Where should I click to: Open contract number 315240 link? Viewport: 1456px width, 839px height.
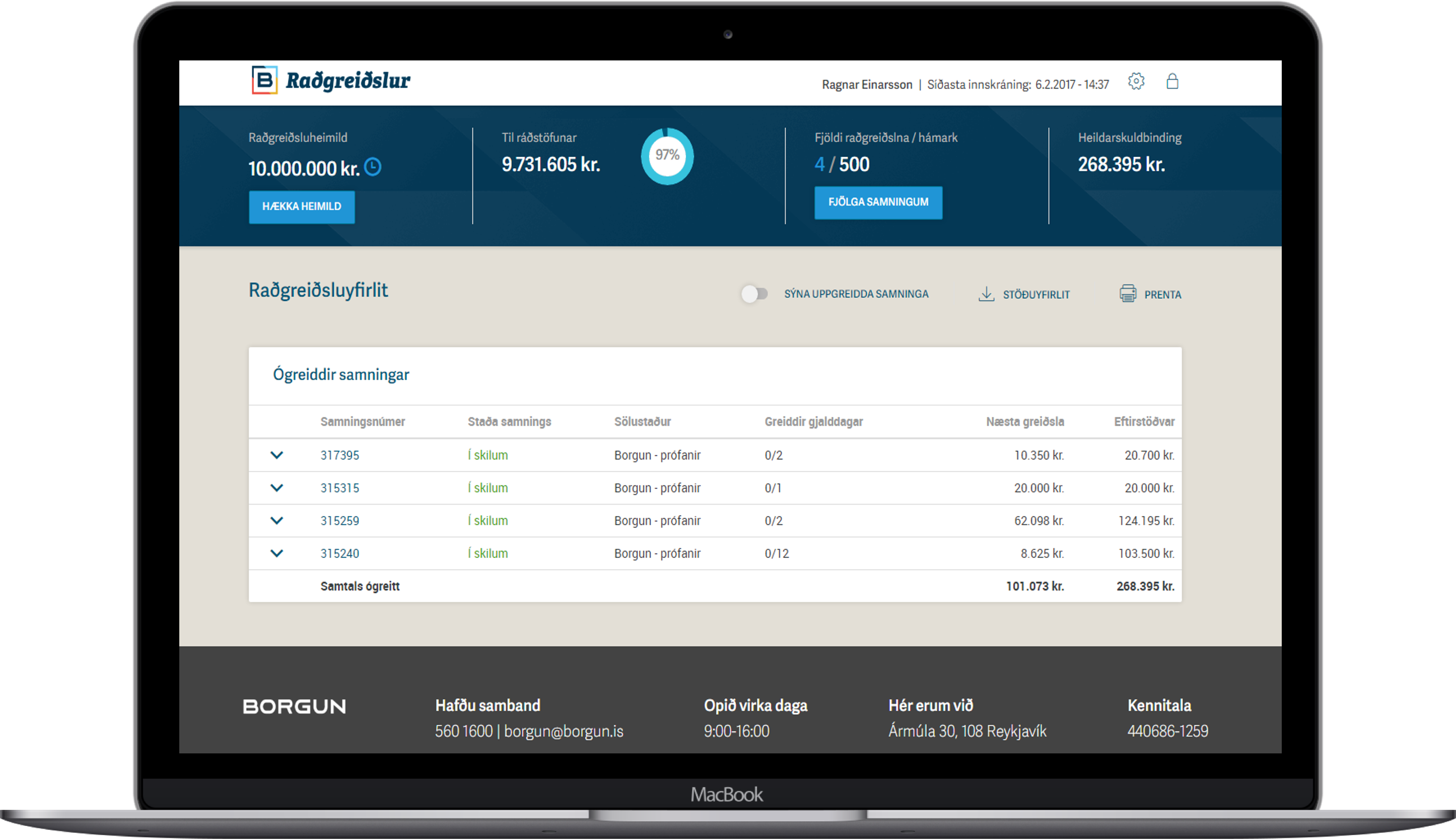click(x=339, y=554)
